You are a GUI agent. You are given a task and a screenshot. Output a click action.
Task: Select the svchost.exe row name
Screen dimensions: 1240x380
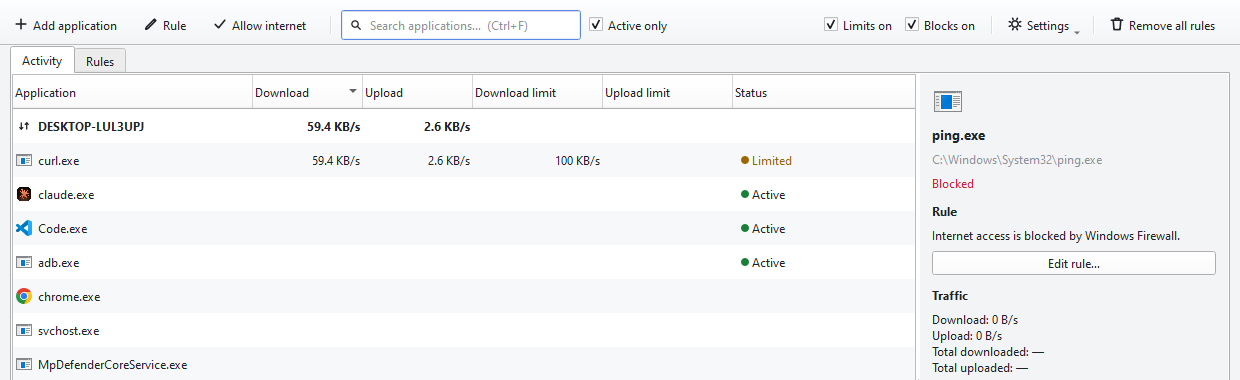click(x=69, y=331)
